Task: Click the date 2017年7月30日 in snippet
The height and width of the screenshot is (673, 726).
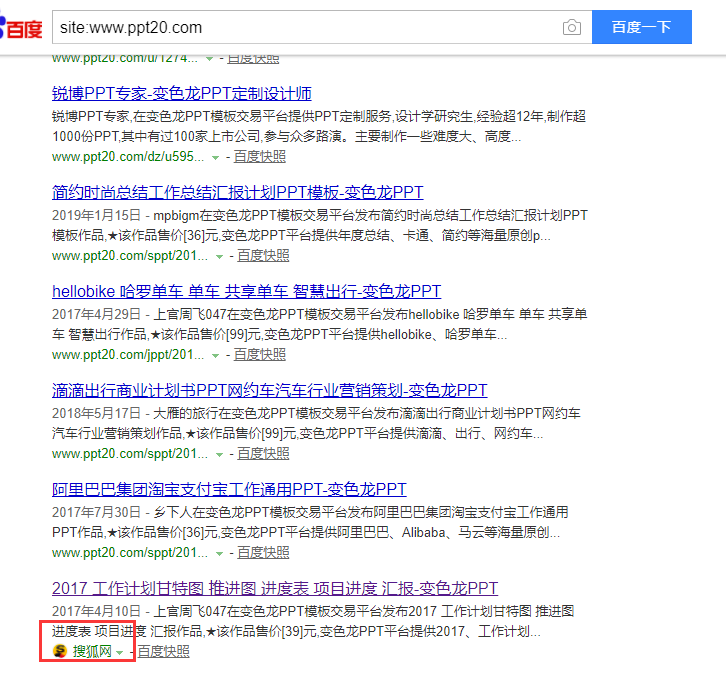Action: tap(96, 512)
